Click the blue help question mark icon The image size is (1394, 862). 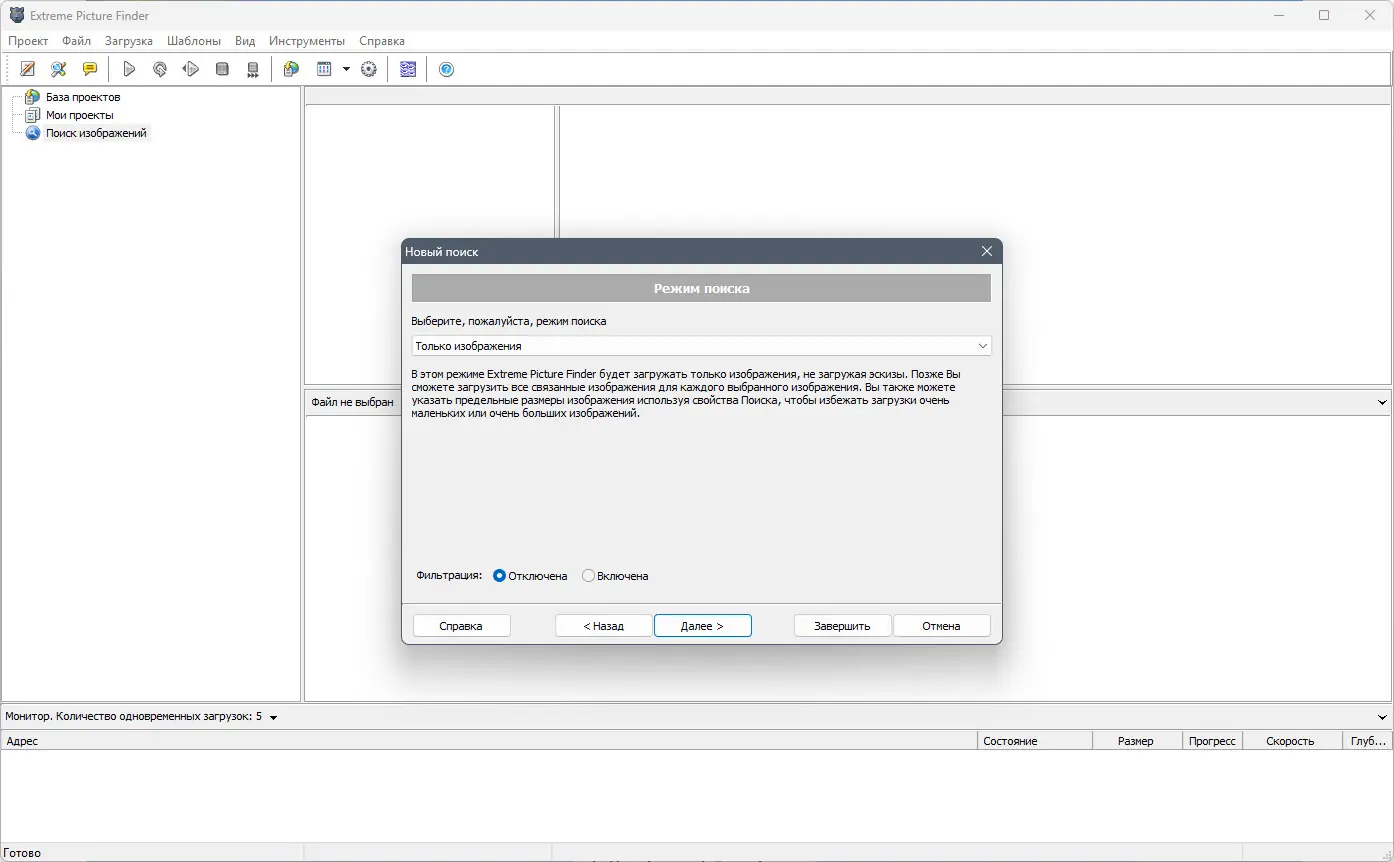[447, 69]
